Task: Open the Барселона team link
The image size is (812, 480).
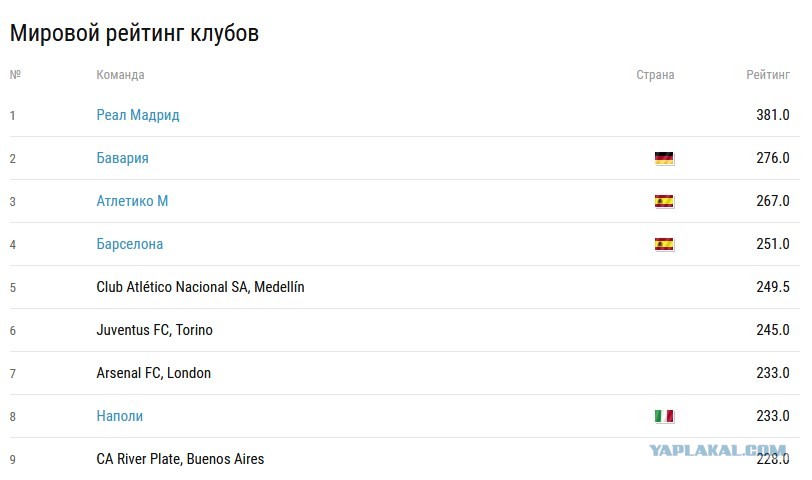Action: coord(129,244)
